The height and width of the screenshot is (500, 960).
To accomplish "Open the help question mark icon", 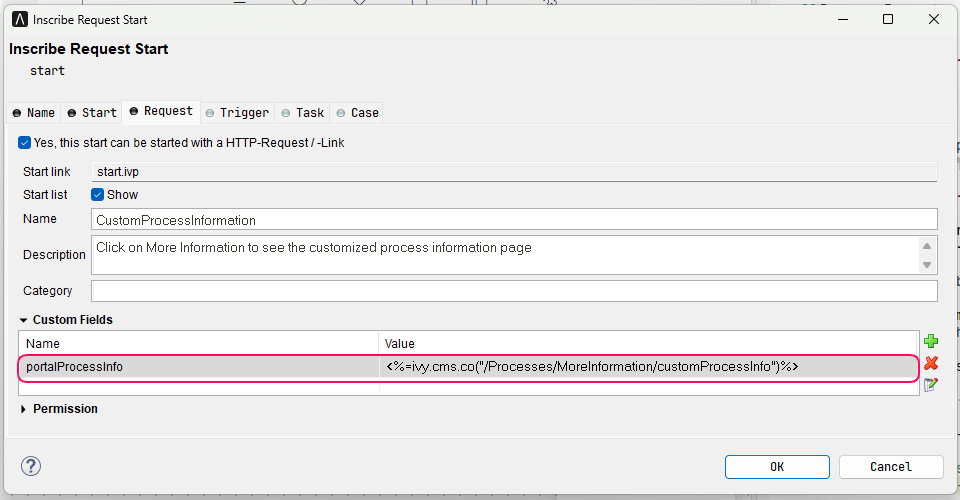I will (x=31, y=466).
